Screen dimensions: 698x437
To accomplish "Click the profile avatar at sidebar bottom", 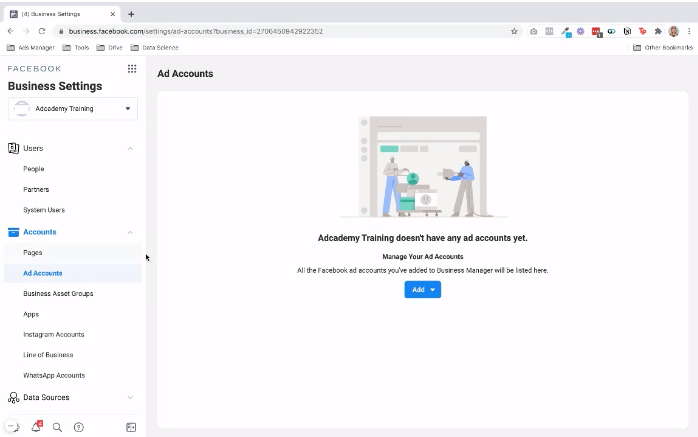I will (x=13, y=427).
